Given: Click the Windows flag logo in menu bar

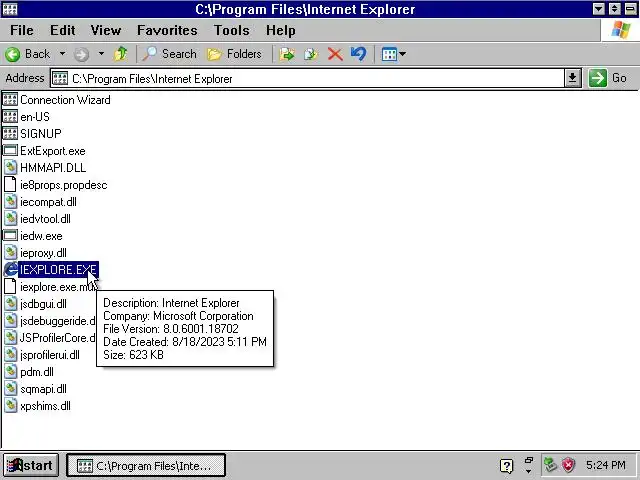Looking at the screenshot, I should click(620, 30).
